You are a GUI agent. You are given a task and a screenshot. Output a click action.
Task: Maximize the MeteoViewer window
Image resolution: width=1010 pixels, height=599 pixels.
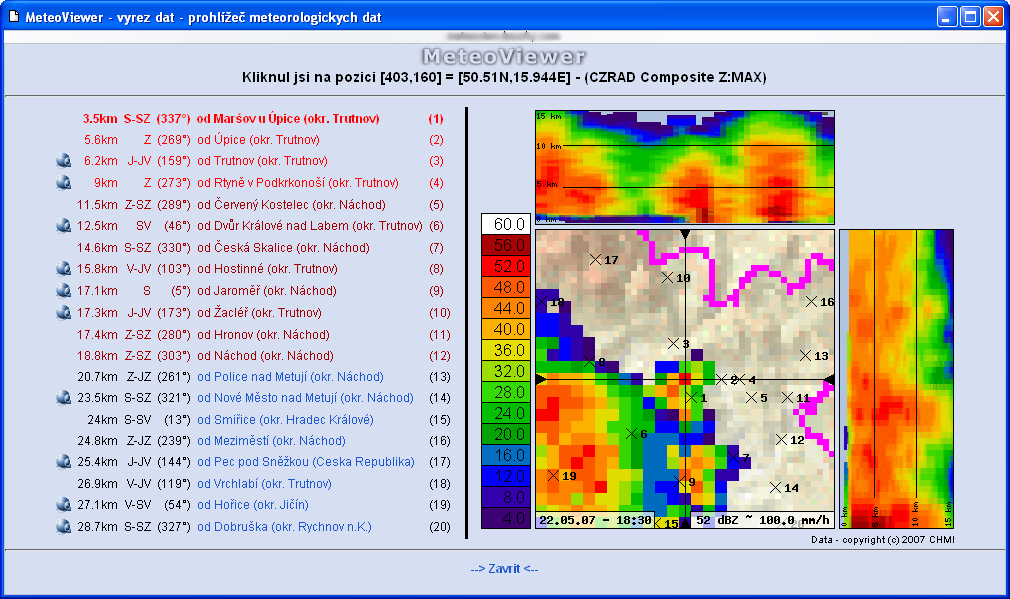click(x=970, y=16)
